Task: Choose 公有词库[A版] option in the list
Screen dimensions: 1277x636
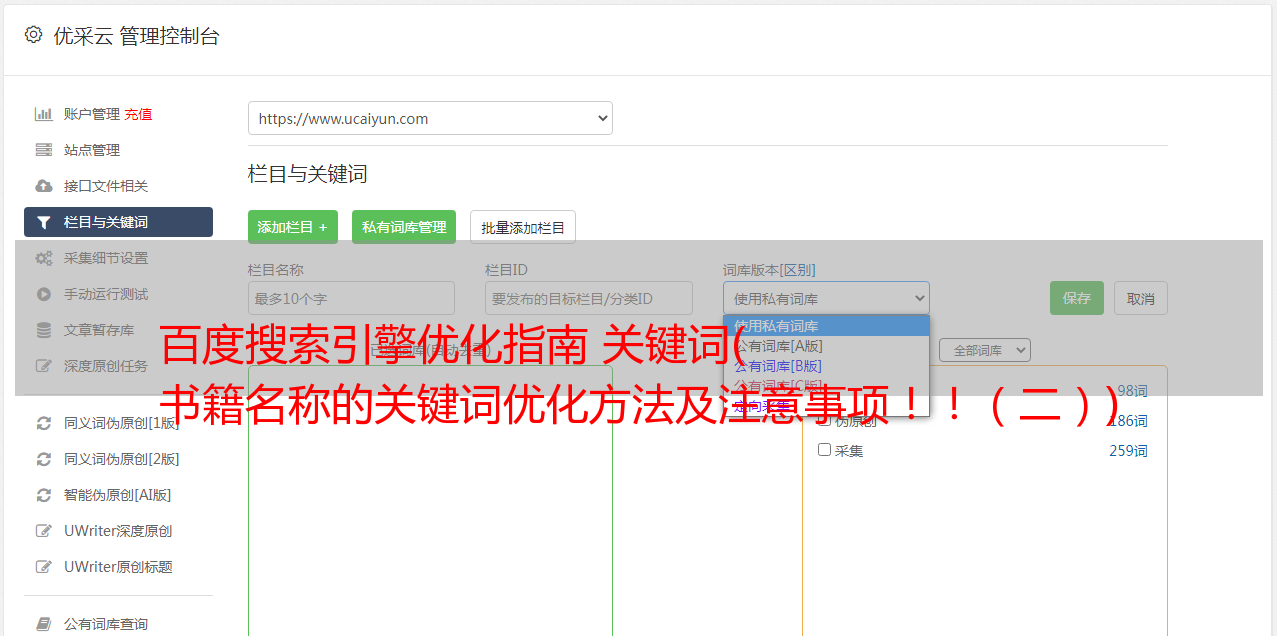Action: coord(826,346)
